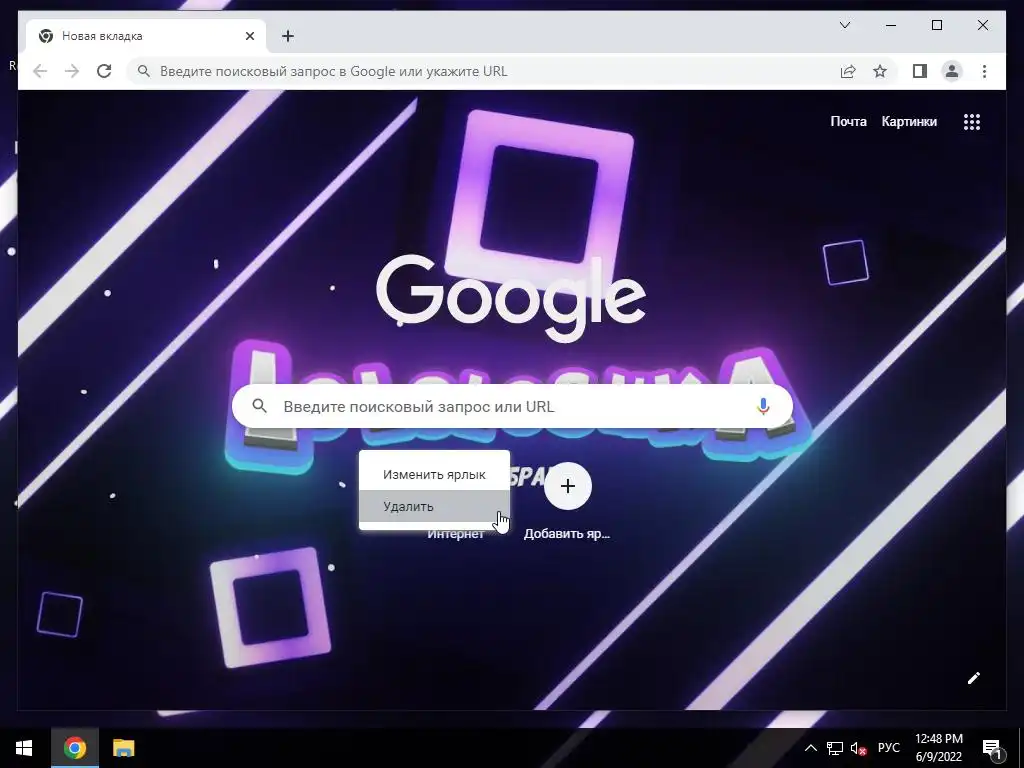Select Изменить ярлык in context menu
The image size is (1024, 768).
pos(434,475)
